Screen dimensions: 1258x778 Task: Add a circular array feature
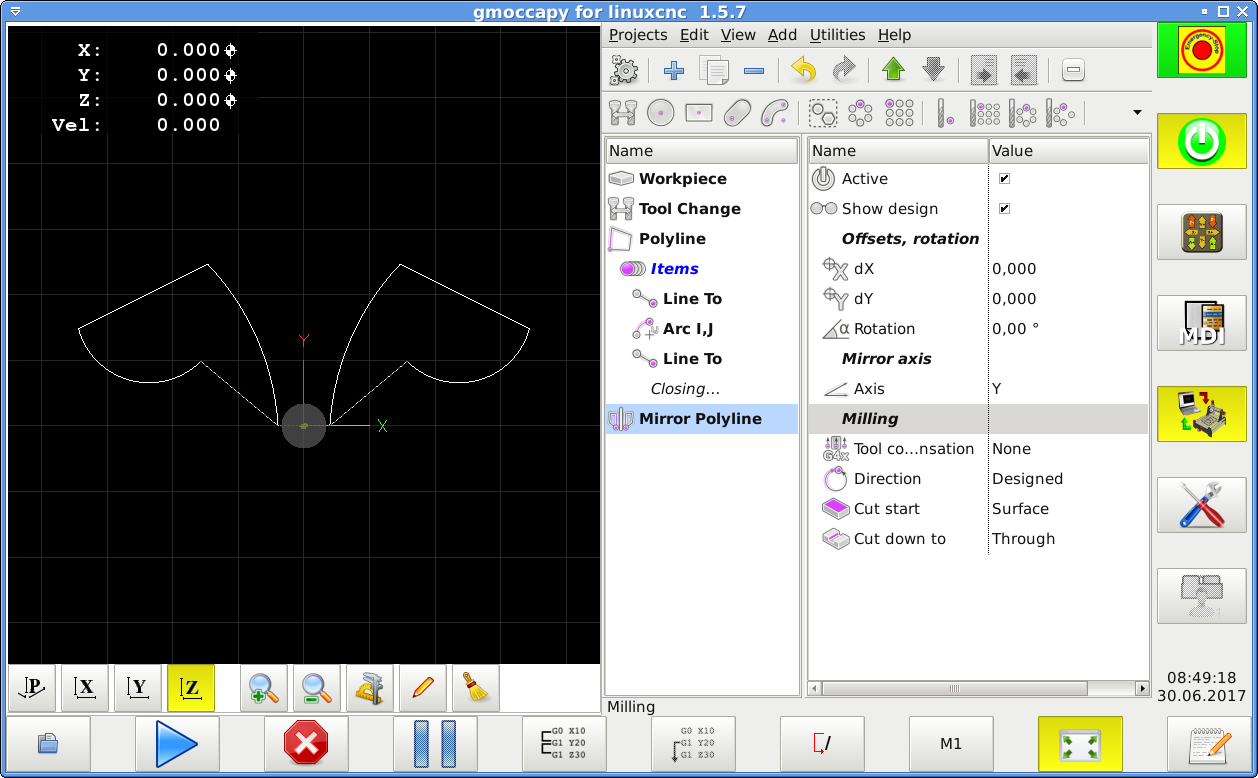(x=861, y=113)
